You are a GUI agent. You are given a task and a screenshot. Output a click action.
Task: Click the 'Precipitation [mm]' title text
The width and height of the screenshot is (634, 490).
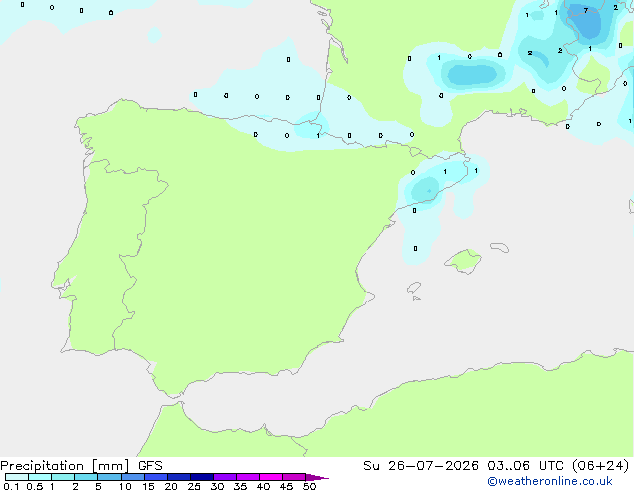click(x=65, y=466)
